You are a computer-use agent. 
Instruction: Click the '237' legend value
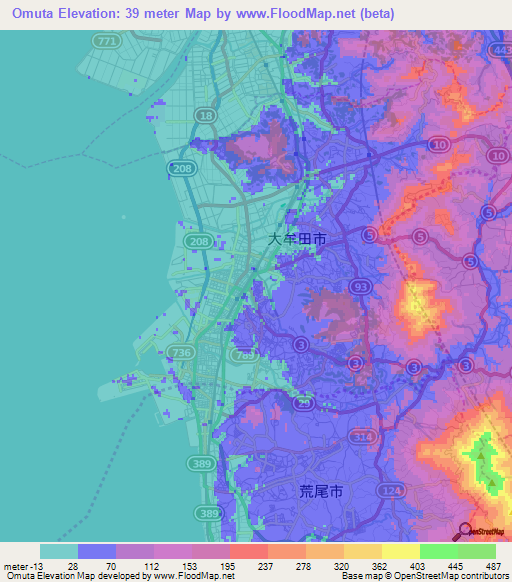(265, 567)
